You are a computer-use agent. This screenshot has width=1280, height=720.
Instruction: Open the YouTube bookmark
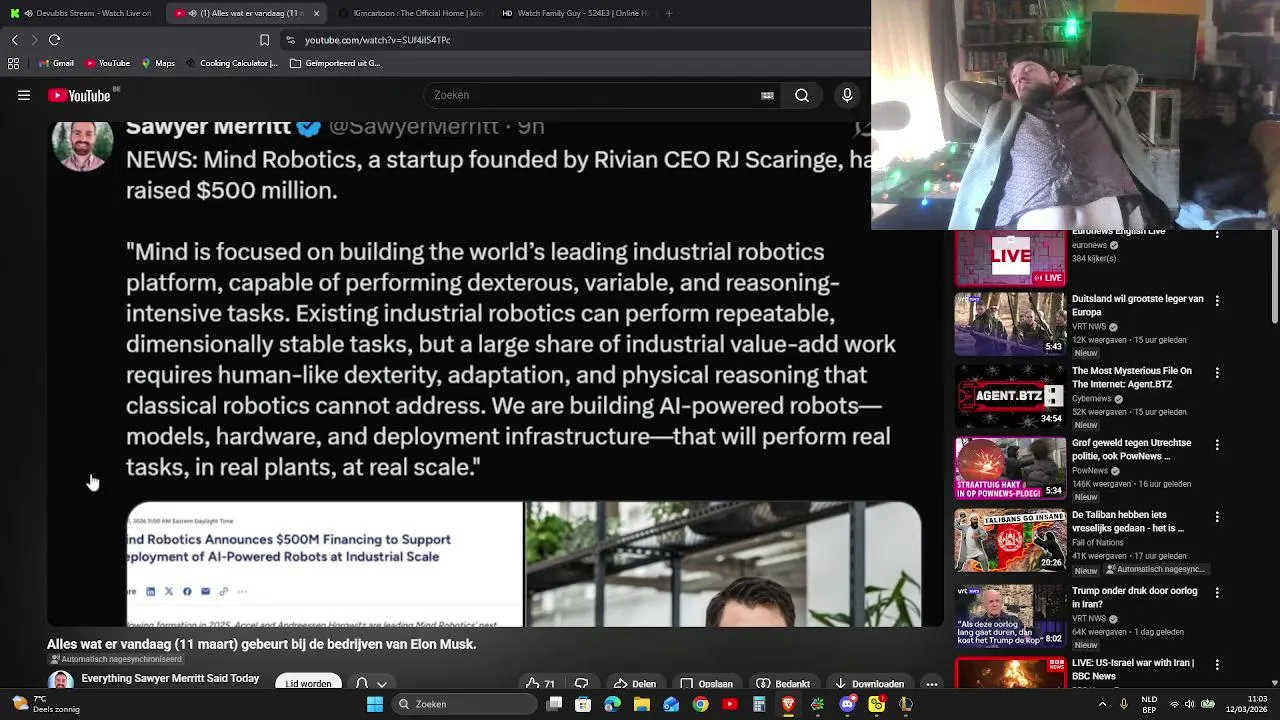(107, 63)
